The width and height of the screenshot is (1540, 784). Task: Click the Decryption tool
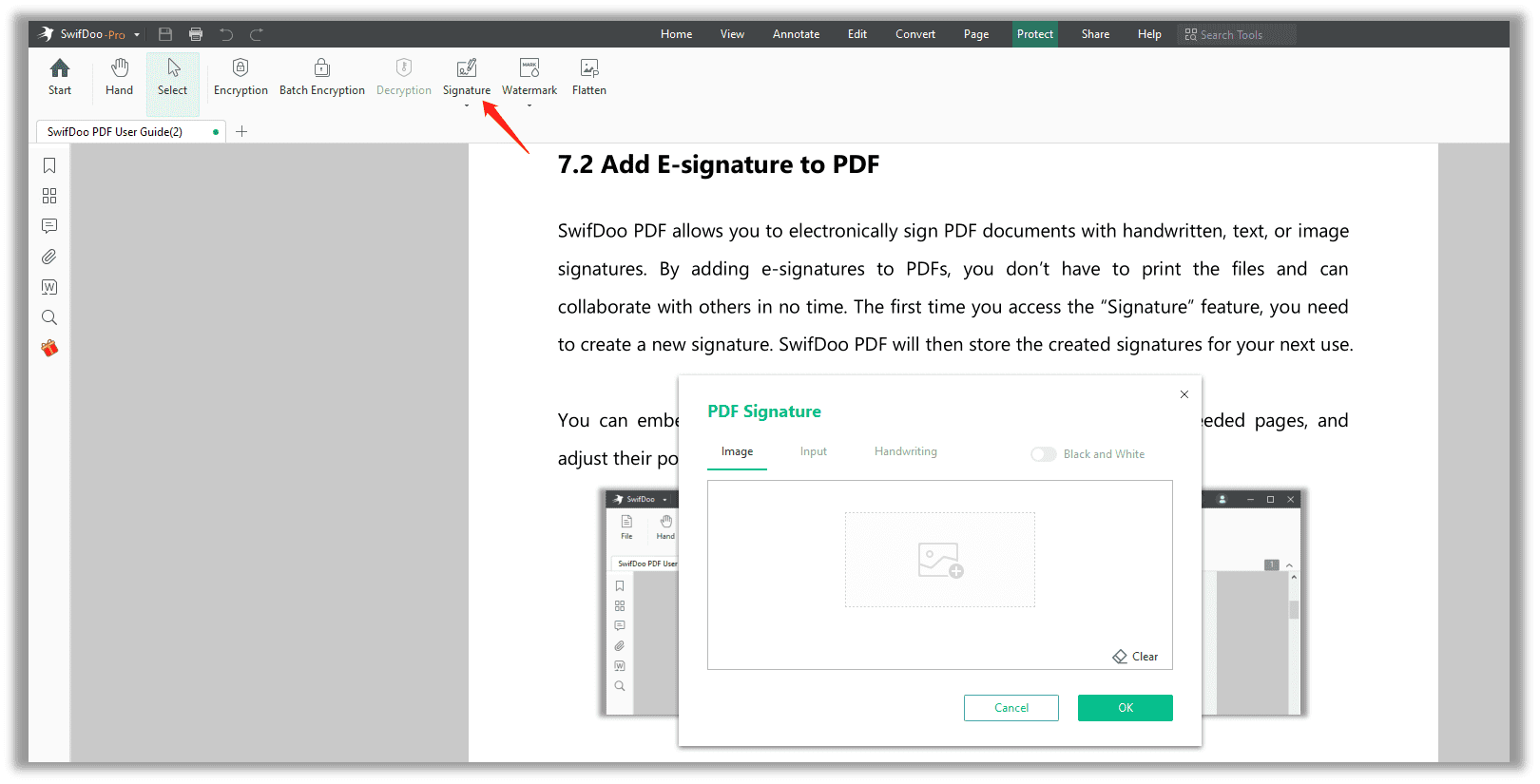[x=404, y=77]
